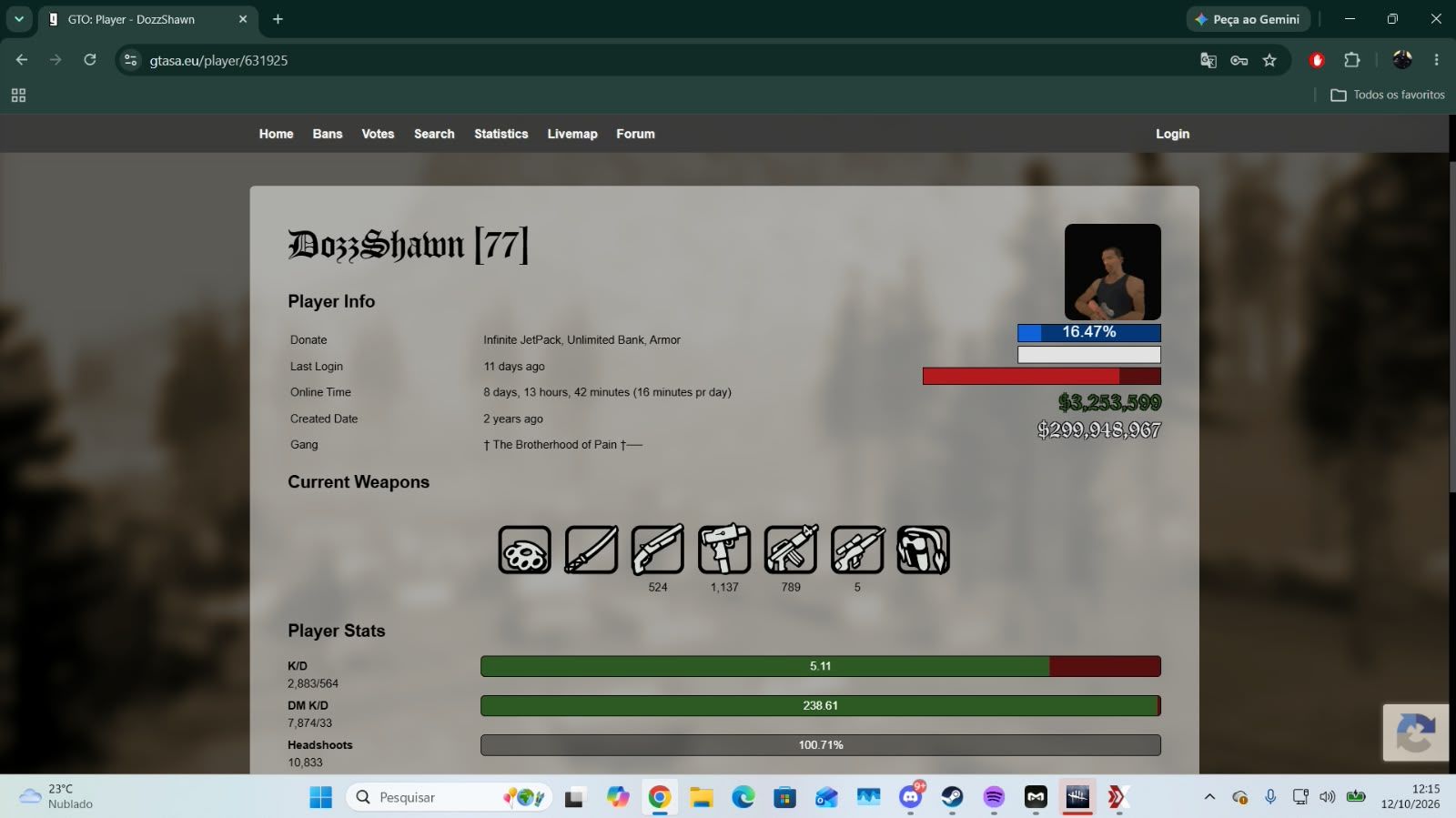Open the Chrome three-dot menu
The width and height of the screenshot is (1456, 818).
(1436, 60)
